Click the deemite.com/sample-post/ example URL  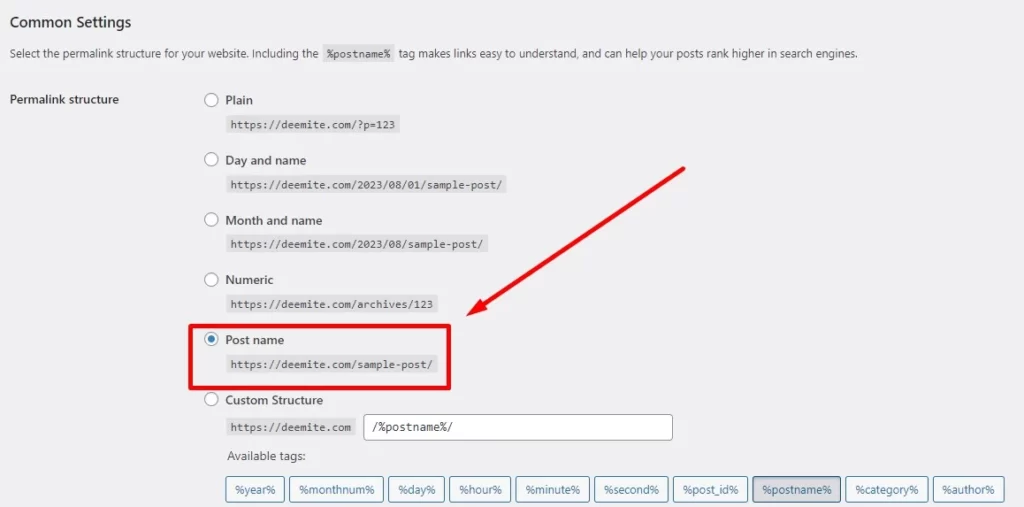(x=332, y=364)
